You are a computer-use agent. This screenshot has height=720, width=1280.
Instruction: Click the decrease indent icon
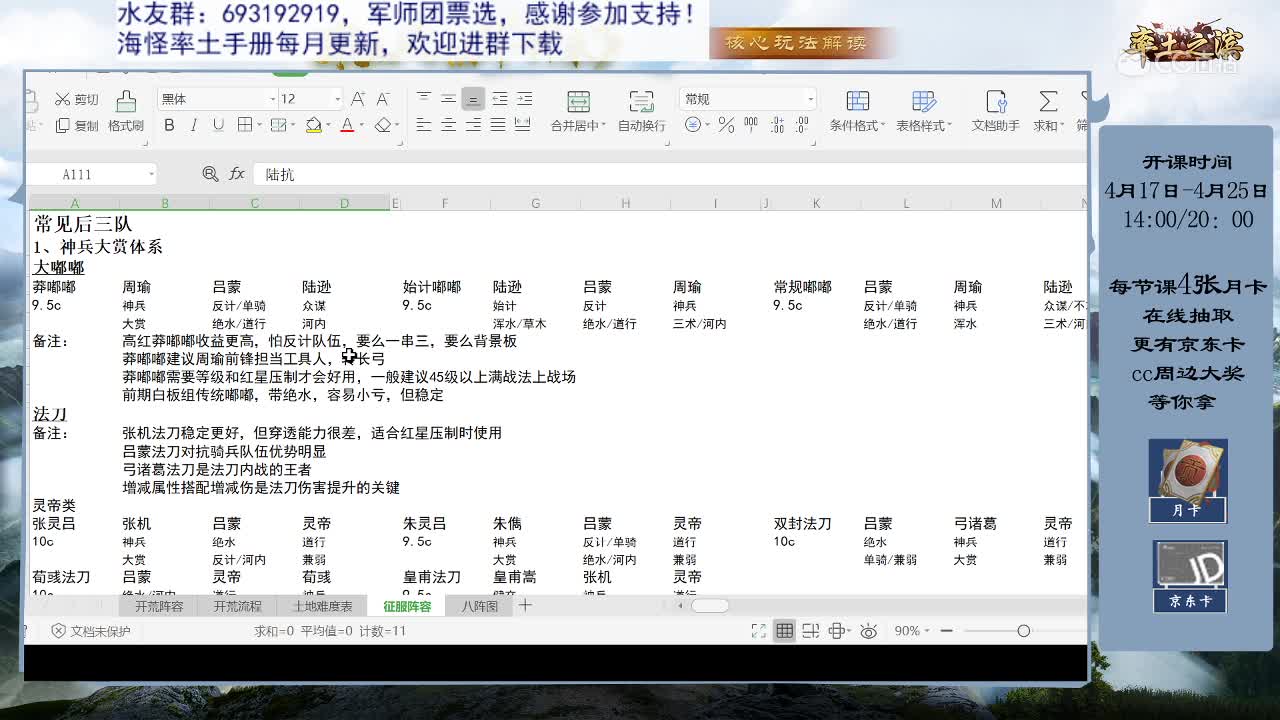coord(499,99)
